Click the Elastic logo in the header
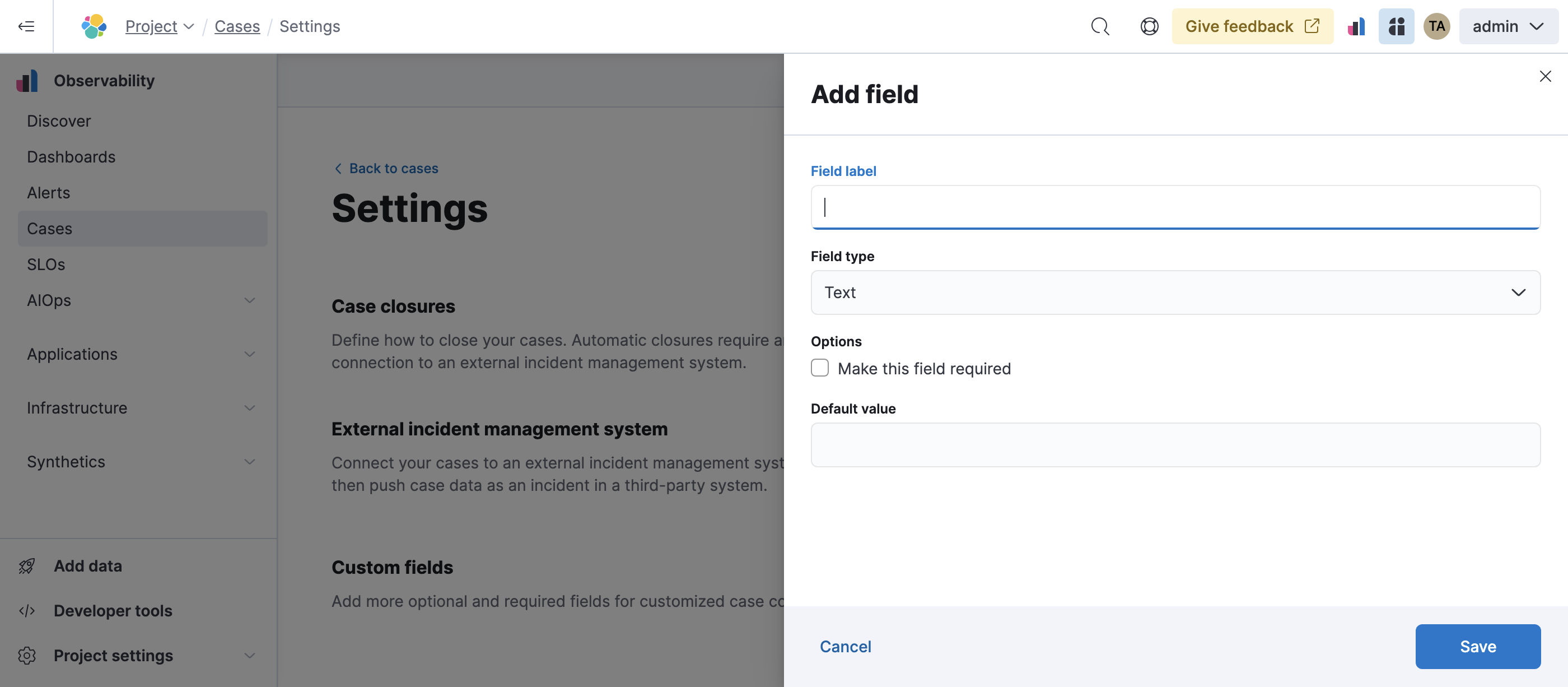The width and height of the screenshot is (1568, 687). pyautogui.click(x=92, y=26)
